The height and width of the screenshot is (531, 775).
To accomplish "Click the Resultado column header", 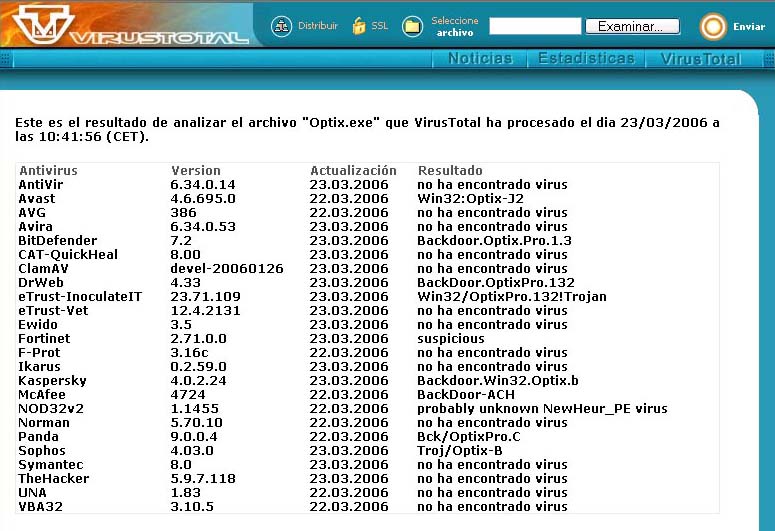I will point(450,171).
